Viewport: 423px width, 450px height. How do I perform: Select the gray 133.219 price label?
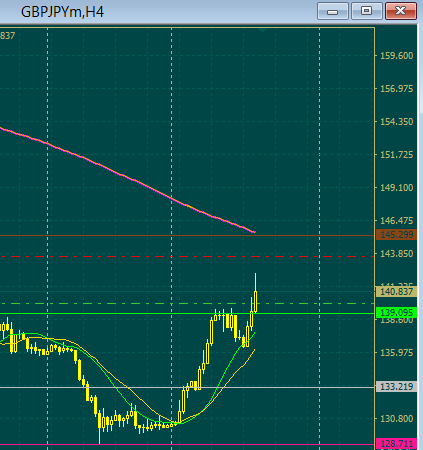point(397,387)
